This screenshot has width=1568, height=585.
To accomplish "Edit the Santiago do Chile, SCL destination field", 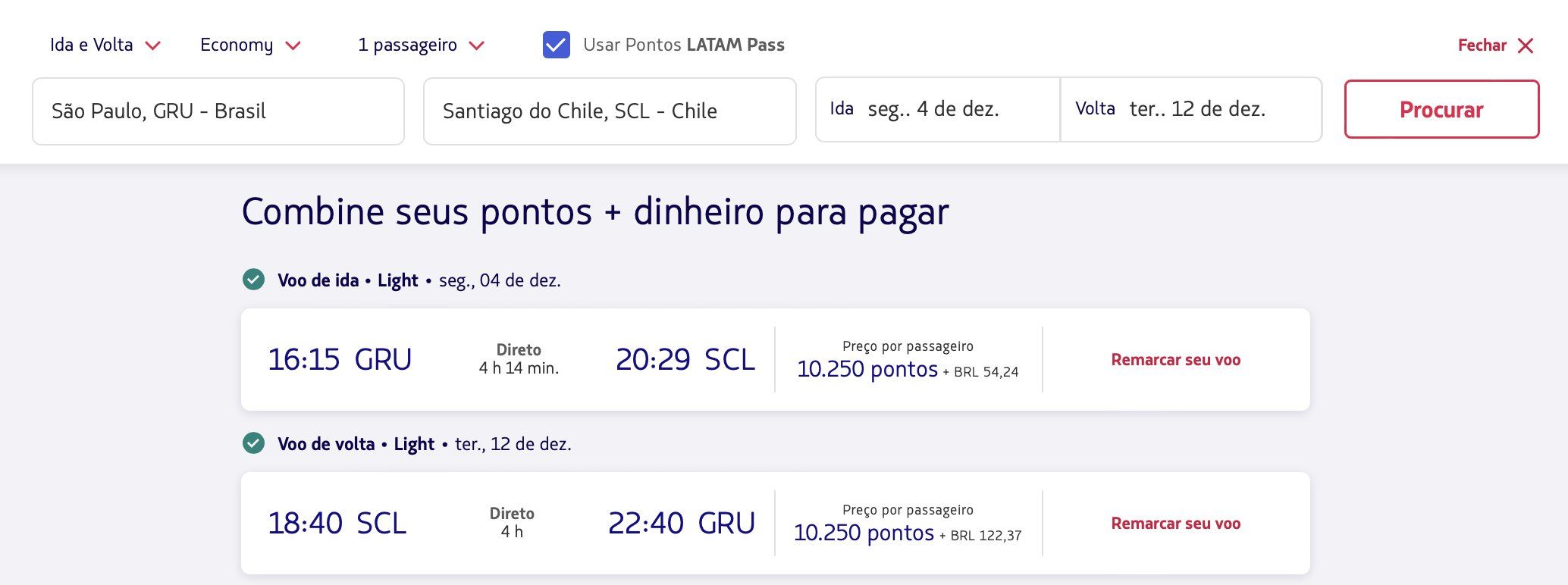I will click(x=610, y=111).
